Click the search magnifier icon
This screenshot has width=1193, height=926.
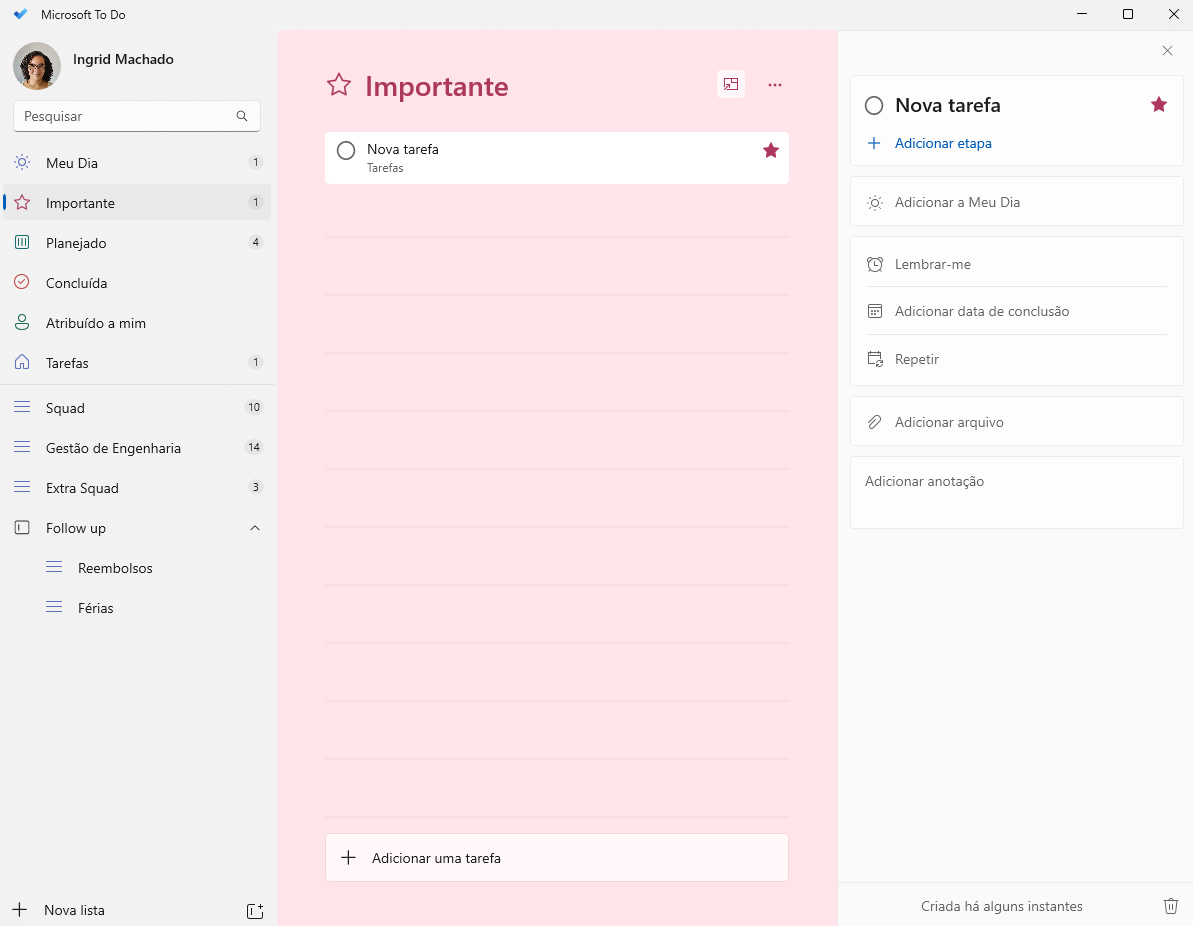242,116
